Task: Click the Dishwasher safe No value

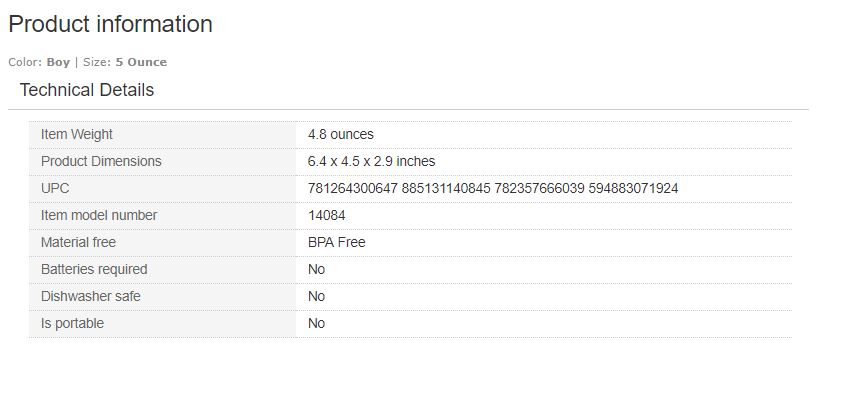Action: tap(316, 296)
